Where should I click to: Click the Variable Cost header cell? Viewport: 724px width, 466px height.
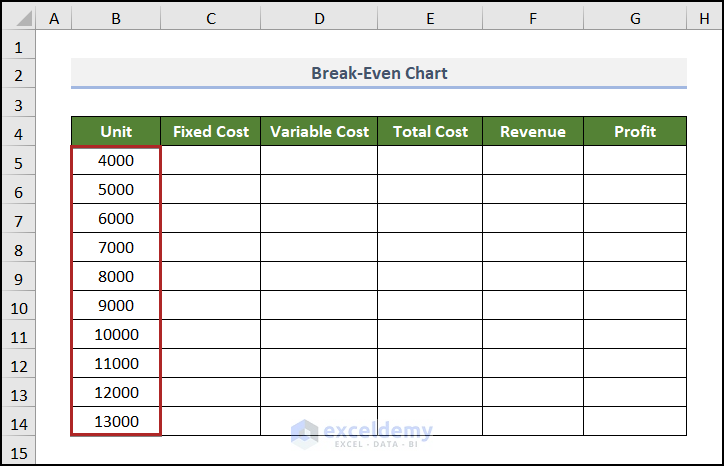(319, 132)
